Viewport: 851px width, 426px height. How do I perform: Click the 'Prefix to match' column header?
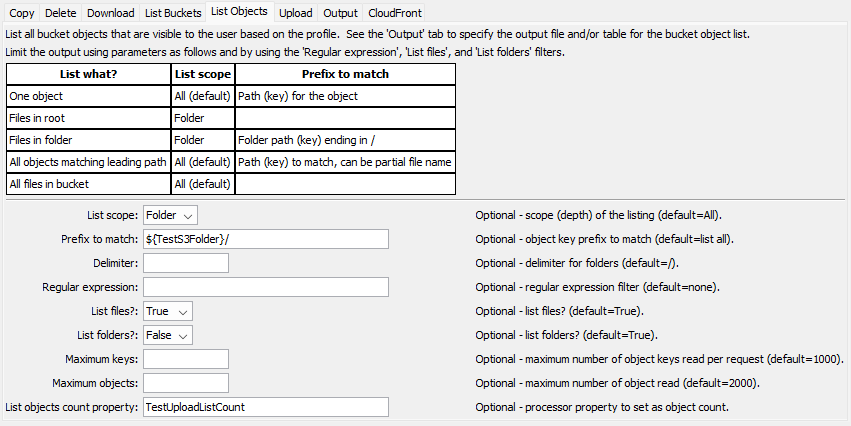pos(345,74)
